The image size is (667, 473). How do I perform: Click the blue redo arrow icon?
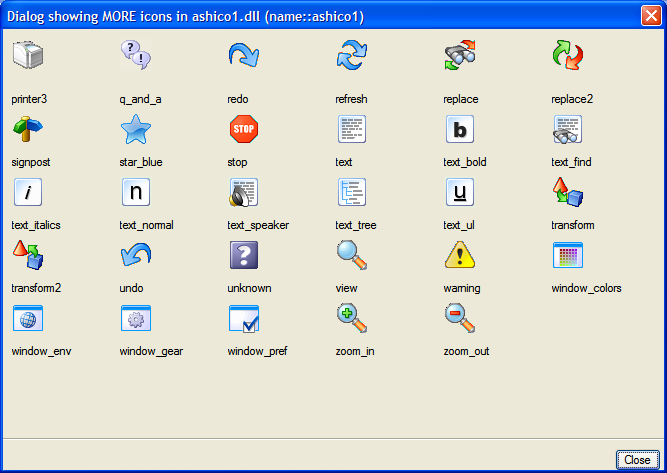click(243, 56)
